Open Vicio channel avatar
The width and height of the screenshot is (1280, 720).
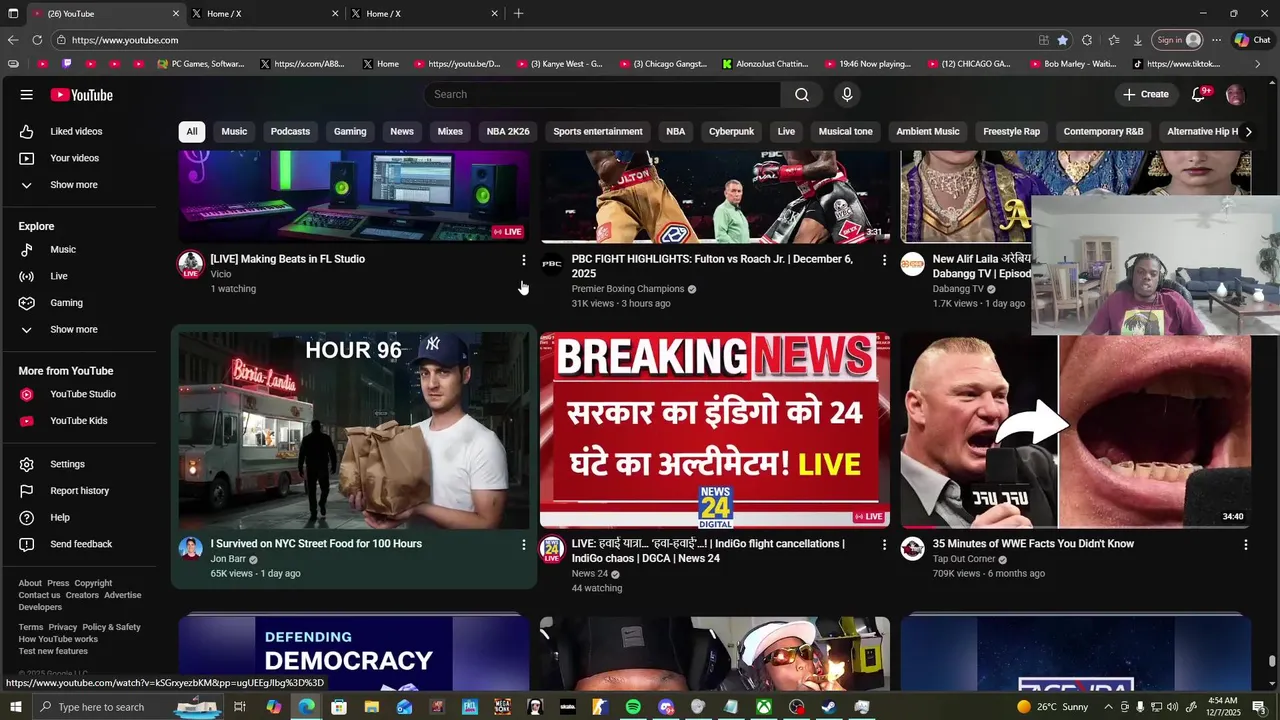[x=190, y=264]
